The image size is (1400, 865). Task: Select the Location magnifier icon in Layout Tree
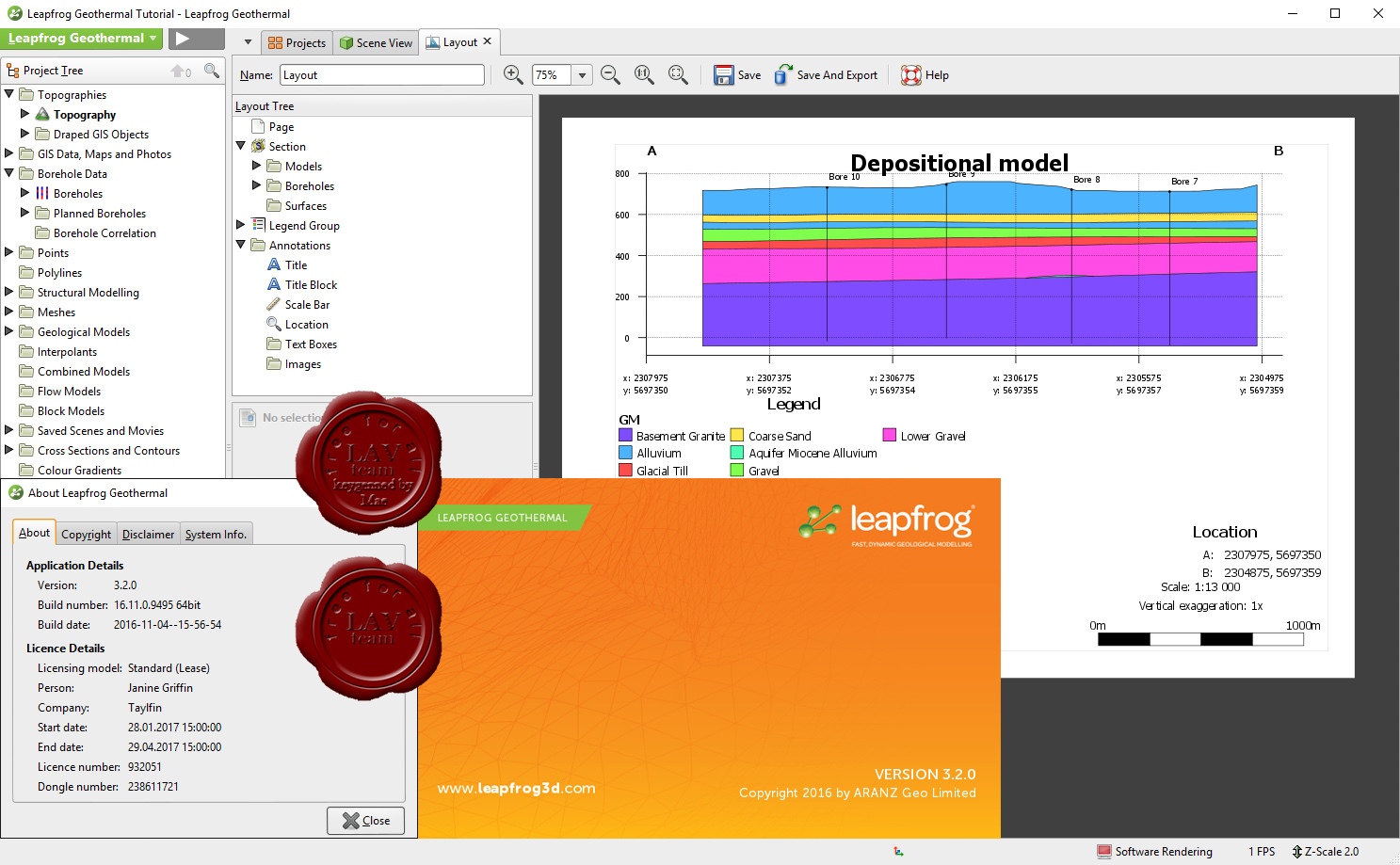274,324
